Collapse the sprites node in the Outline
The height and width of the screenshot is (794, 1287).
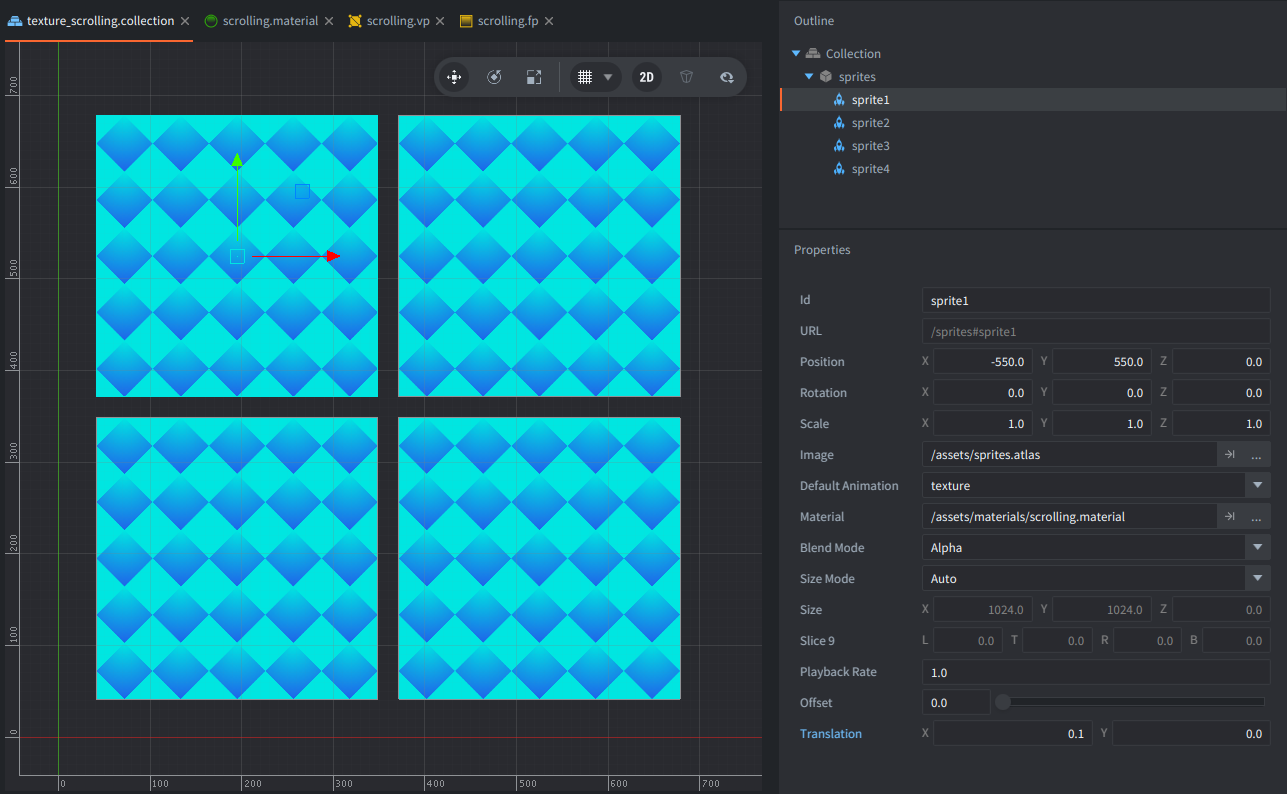[810, 75]
